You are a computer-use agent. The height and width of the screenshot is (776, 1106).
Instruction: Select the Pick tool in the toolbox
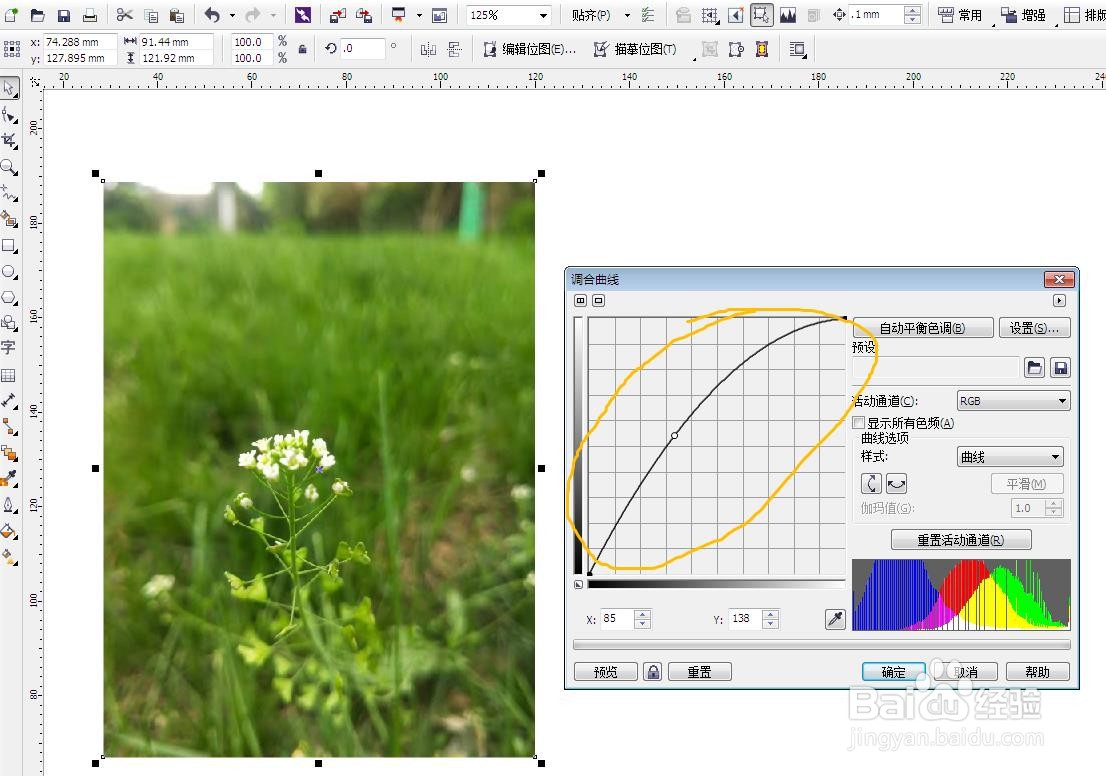pos(9,88)
